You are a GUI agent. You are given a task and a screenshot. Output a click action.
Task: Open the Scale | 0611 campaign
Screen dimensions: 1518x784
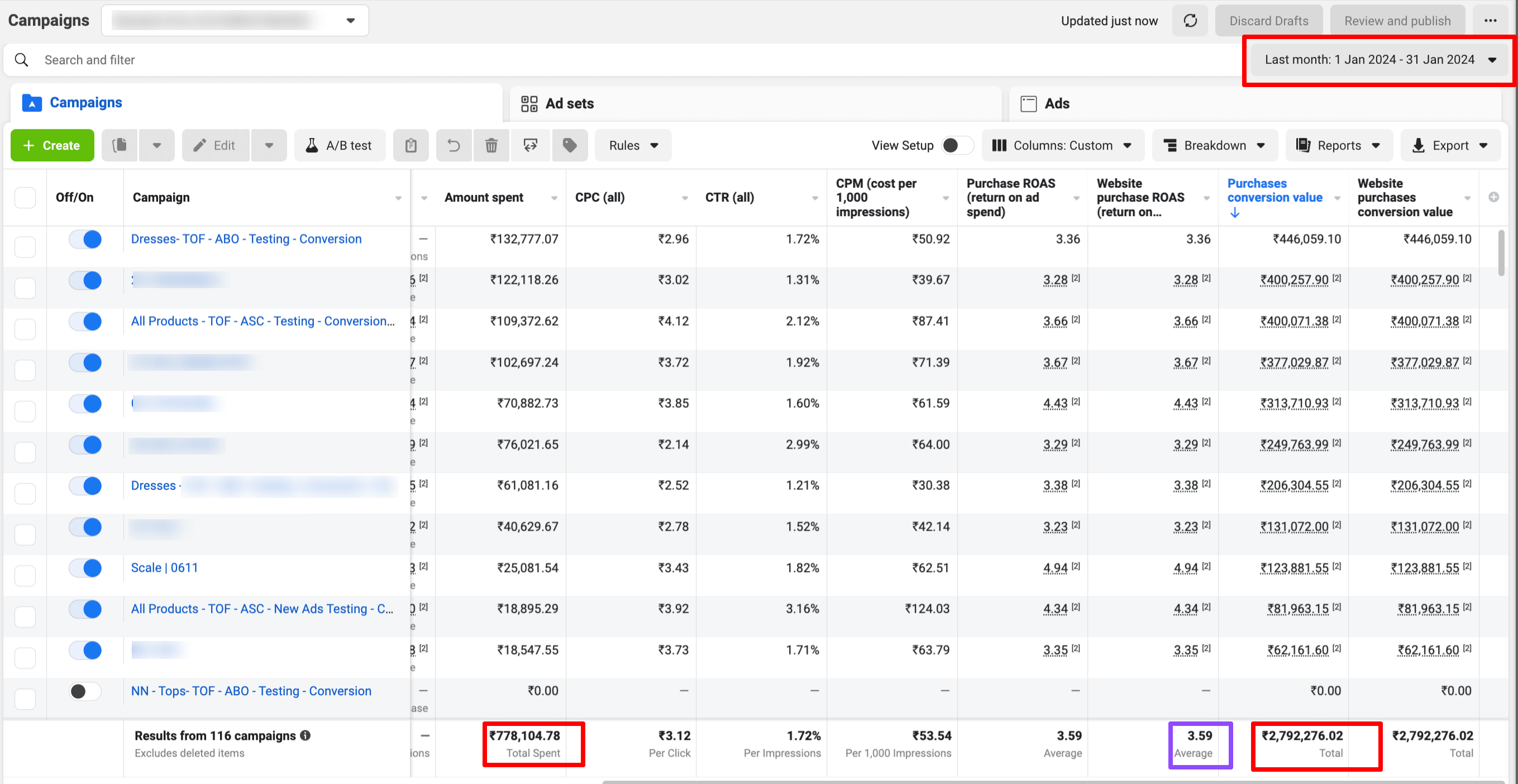click(x=164, y=567)
